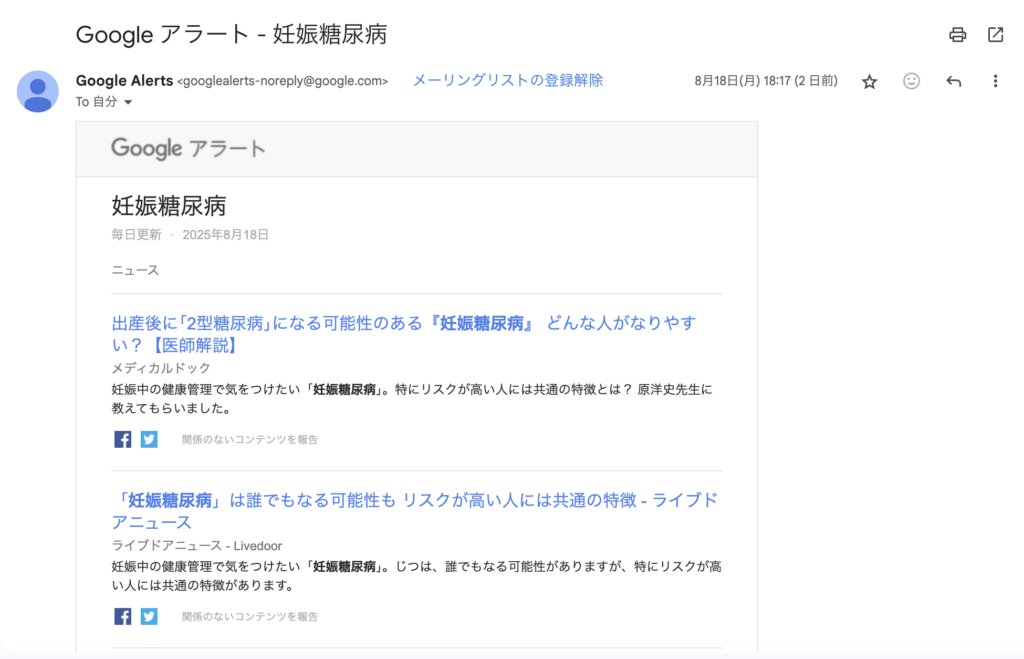
Task: Click the subject Google アラート - 妊娠糖尿病
Action: click(231, 35)
